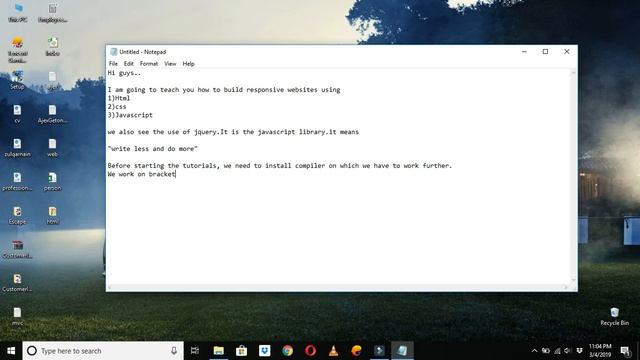Open Microsoft Store from the taskbar
Screen dimensions: 640x360
point(242,351)
